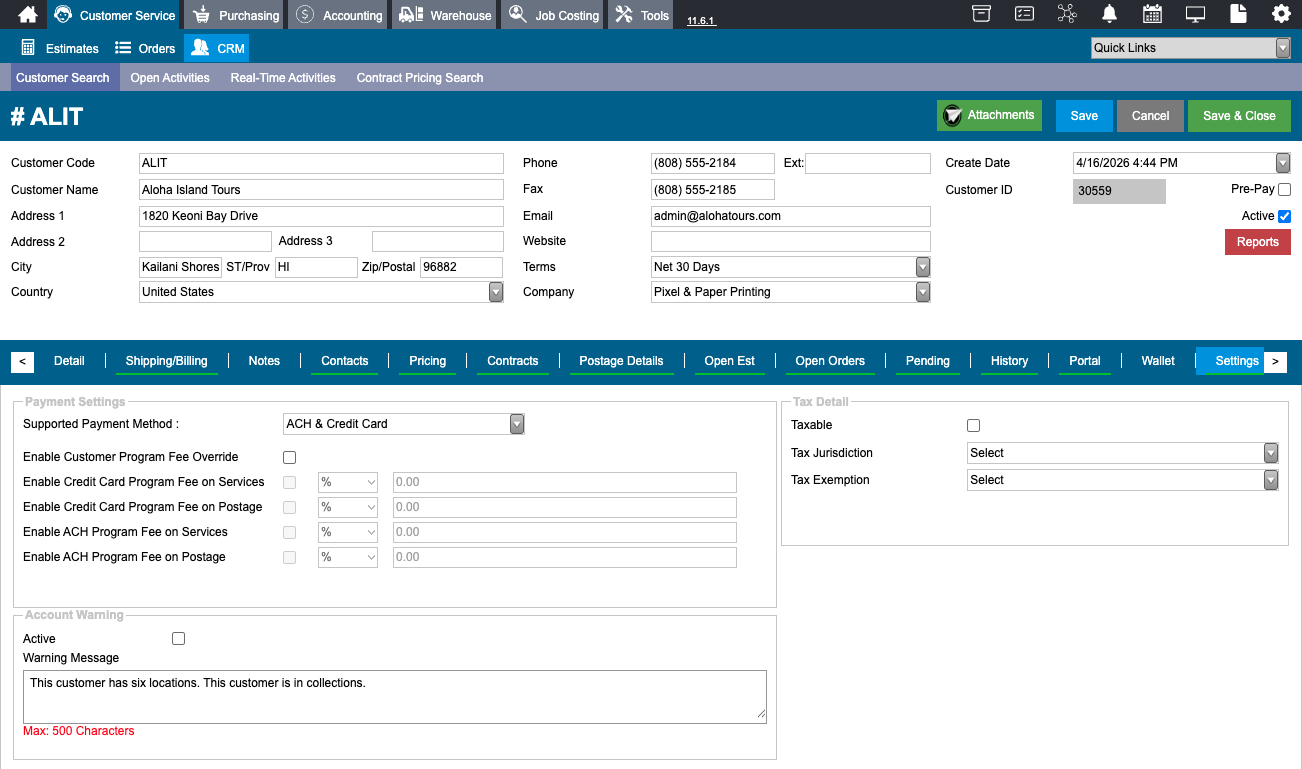Tick the Account Warning Active checkbox
Viewport: 1302px width, 769px height.
pyautogui.click(x=178, y=638)
